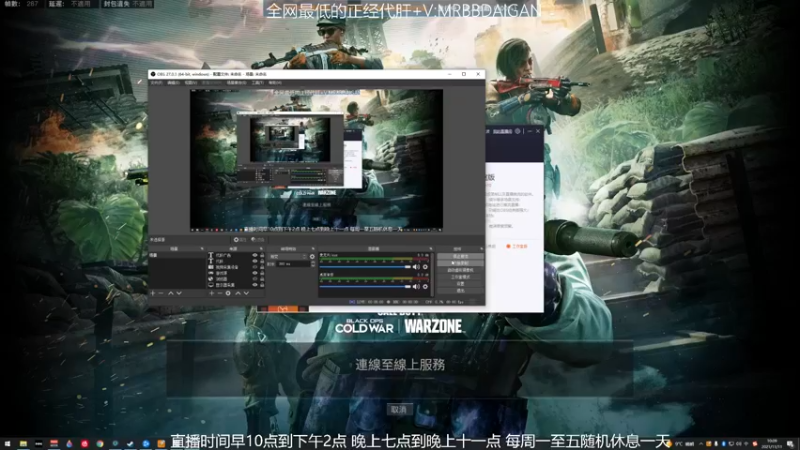Lock the video capture device source

(x=262, y=267)
